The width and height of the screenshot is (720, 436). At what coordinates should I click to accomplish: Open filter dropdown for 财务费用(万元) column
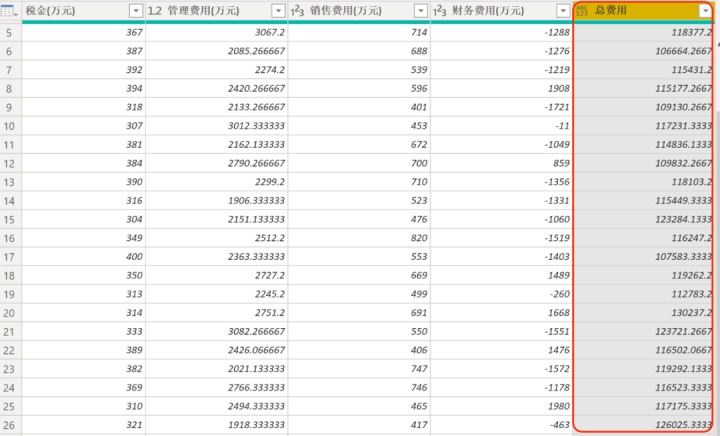pos(563,11)
